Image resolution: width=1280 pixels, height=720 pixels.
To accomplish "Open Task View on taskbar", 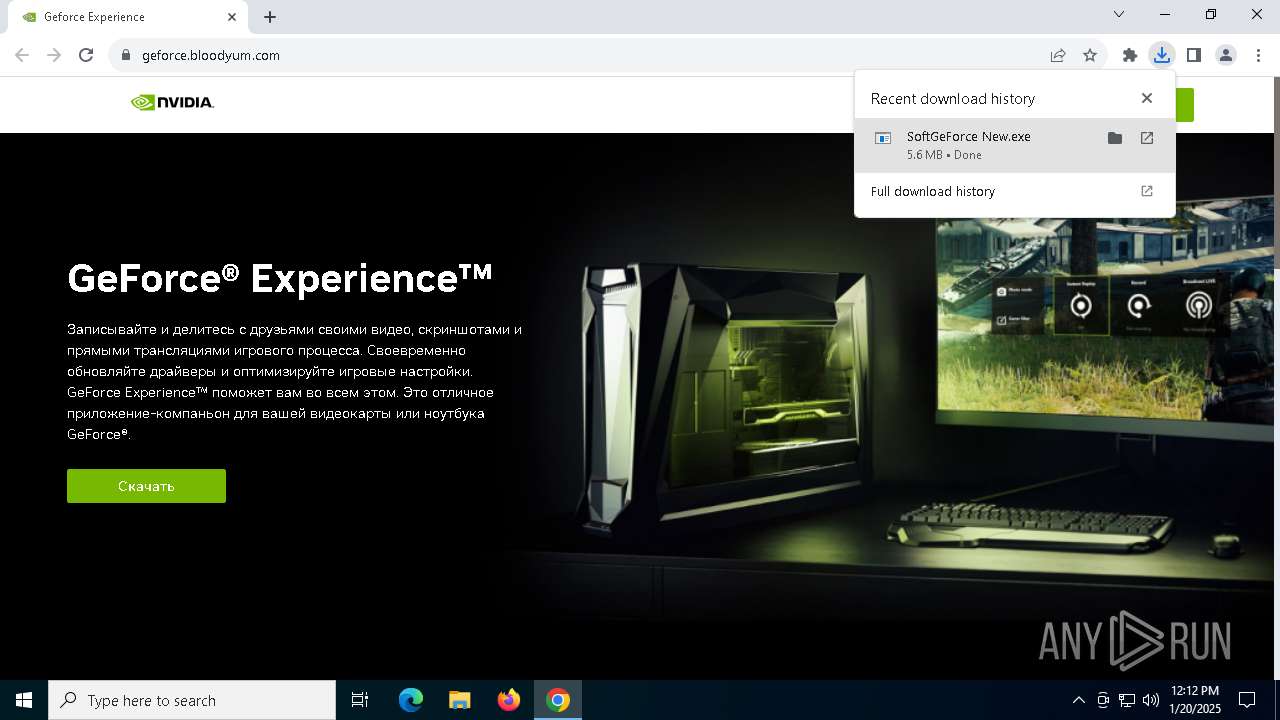I will click(360, 700).
